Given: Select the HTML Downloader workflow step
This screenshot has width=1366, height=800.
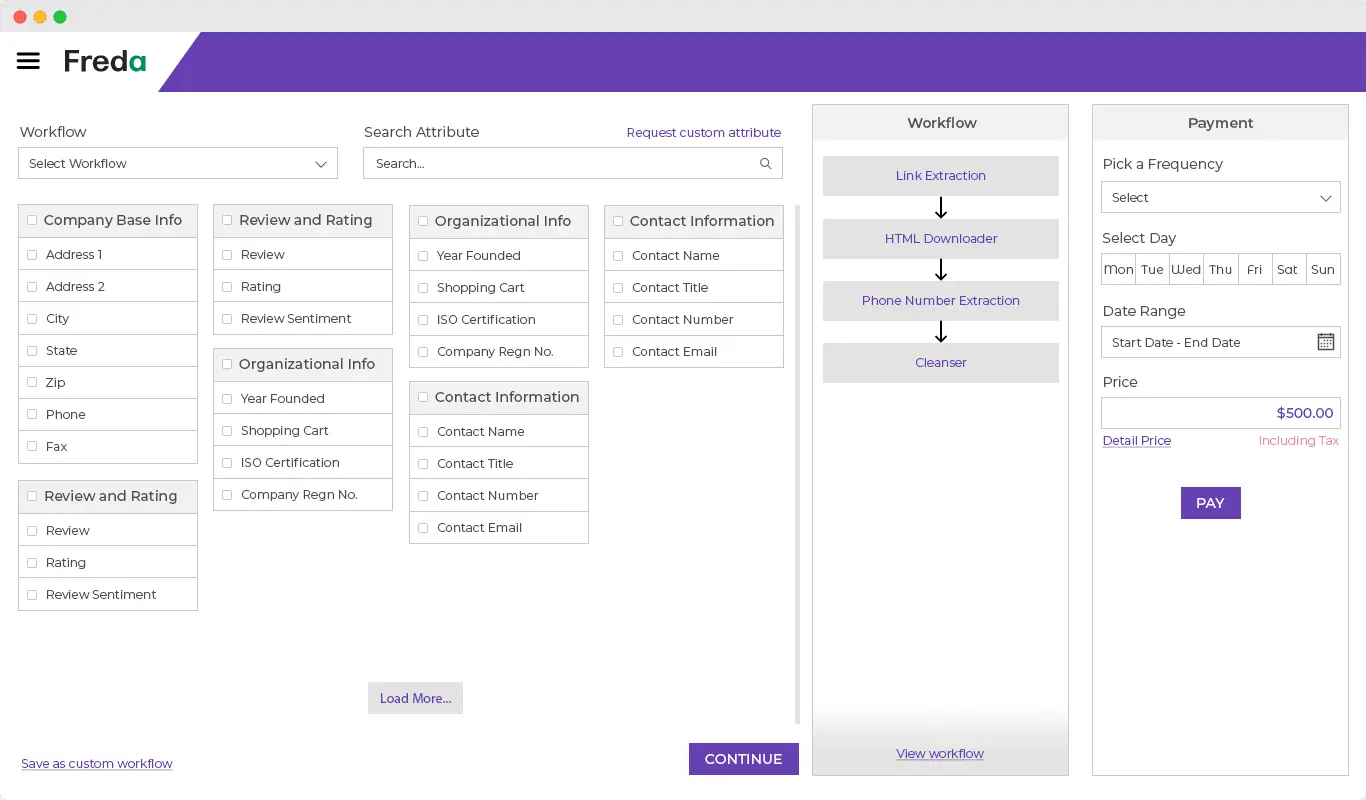Looking at the screenshot, I should coord(940,239).
